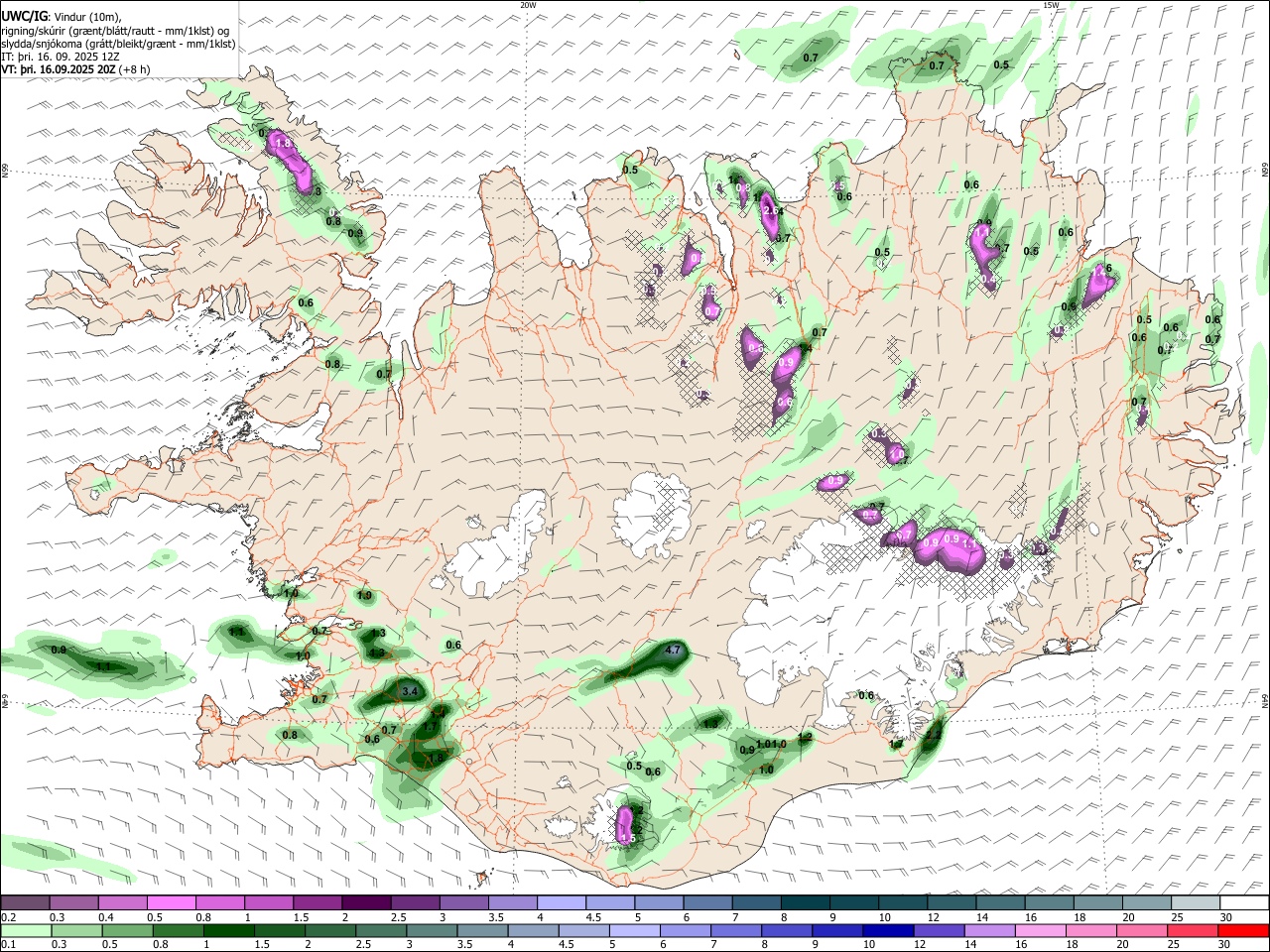The image size is (1270, 952).
Task: Pick the light pink 16–18 rain scale swatch
Action: coord(1039,931)
